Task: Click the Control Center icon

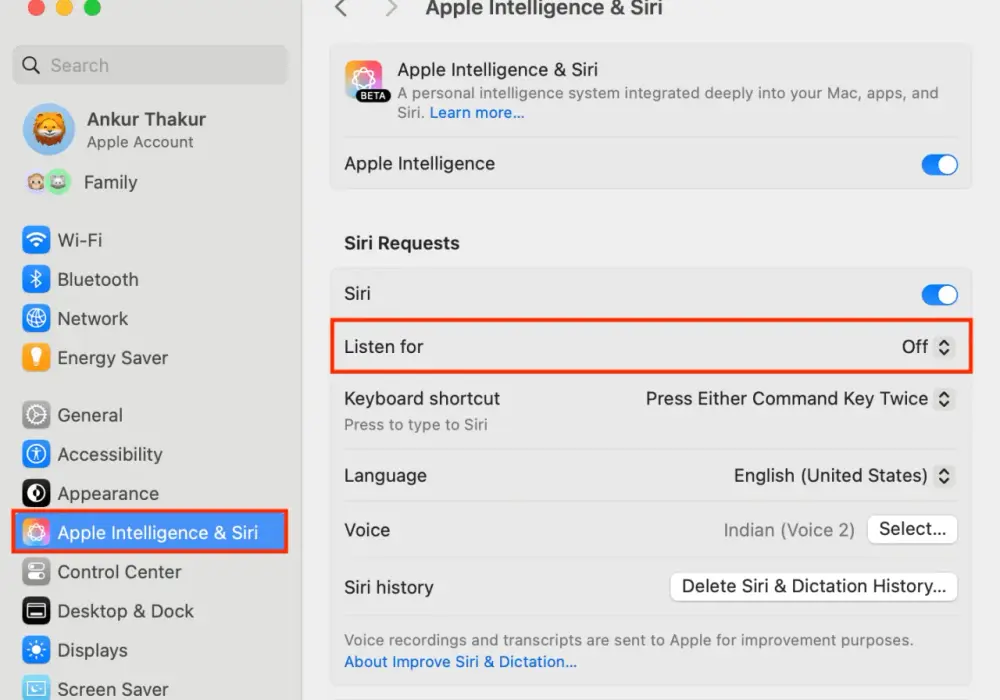Action: pos(36,572)
